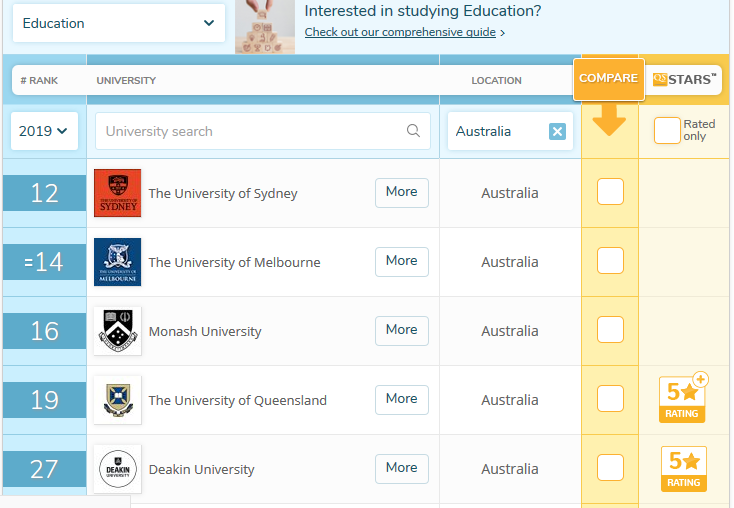Clear the Australia location filter with X
This screenshot has height=508, width=734.
[x=557, y=131]
